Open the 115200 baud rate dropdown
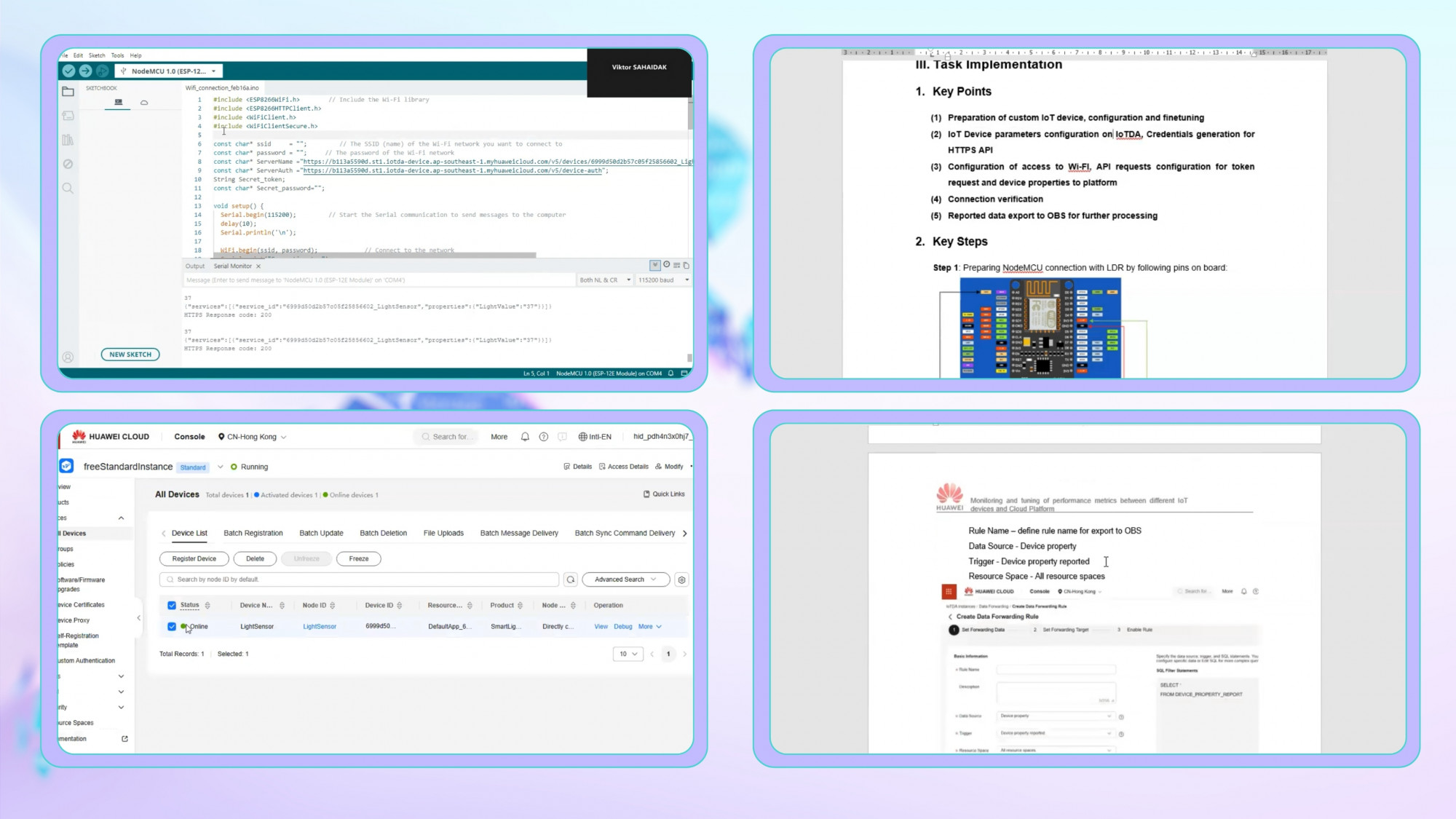This screenshot has width=1456, height=819. [662, 280]
